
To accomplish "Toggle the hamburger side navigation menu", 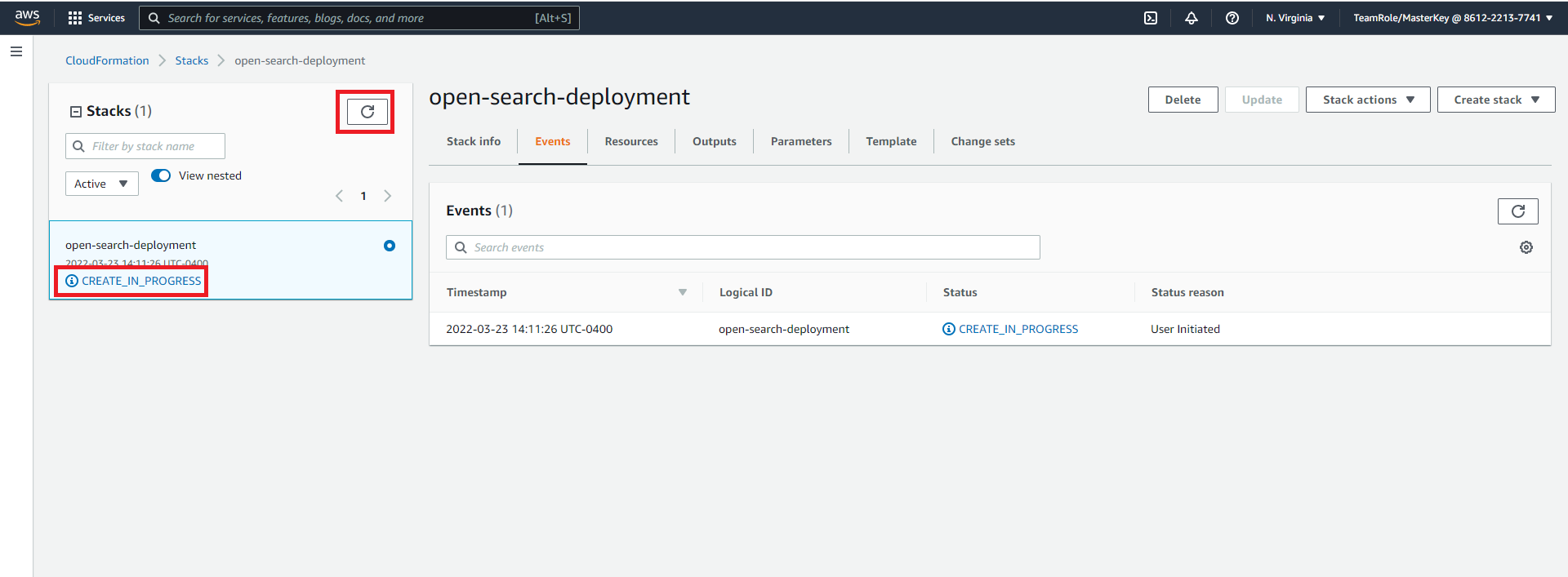I will (x=16, y=51).
